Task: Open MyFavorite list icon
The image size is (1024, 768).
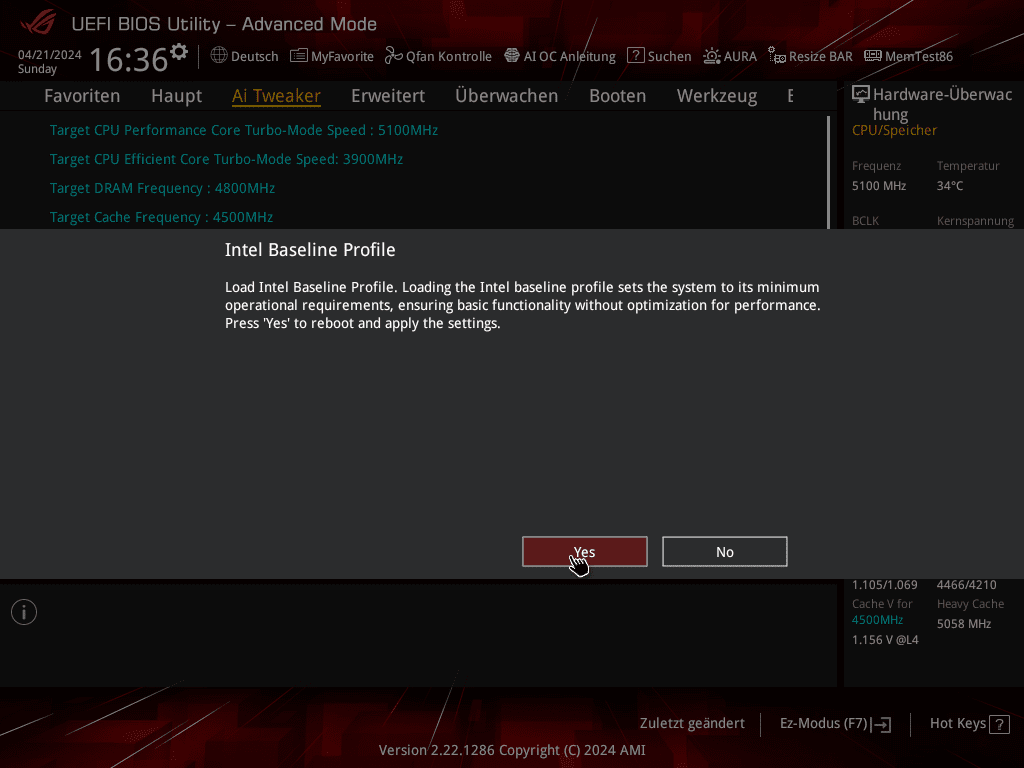Action: (298, 56)
